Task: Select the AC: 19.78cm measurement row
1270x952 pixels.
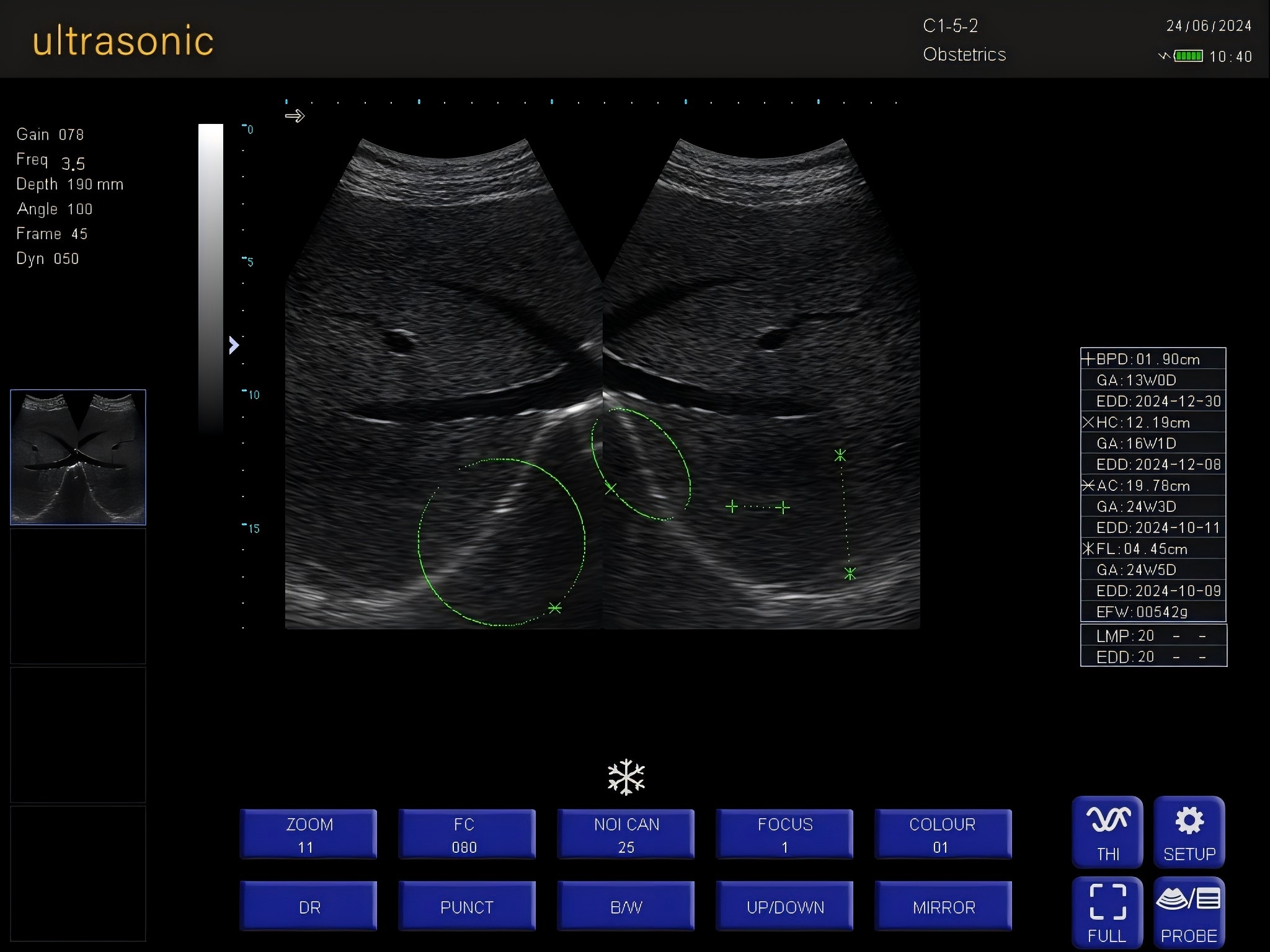Action: point(1153,485)
